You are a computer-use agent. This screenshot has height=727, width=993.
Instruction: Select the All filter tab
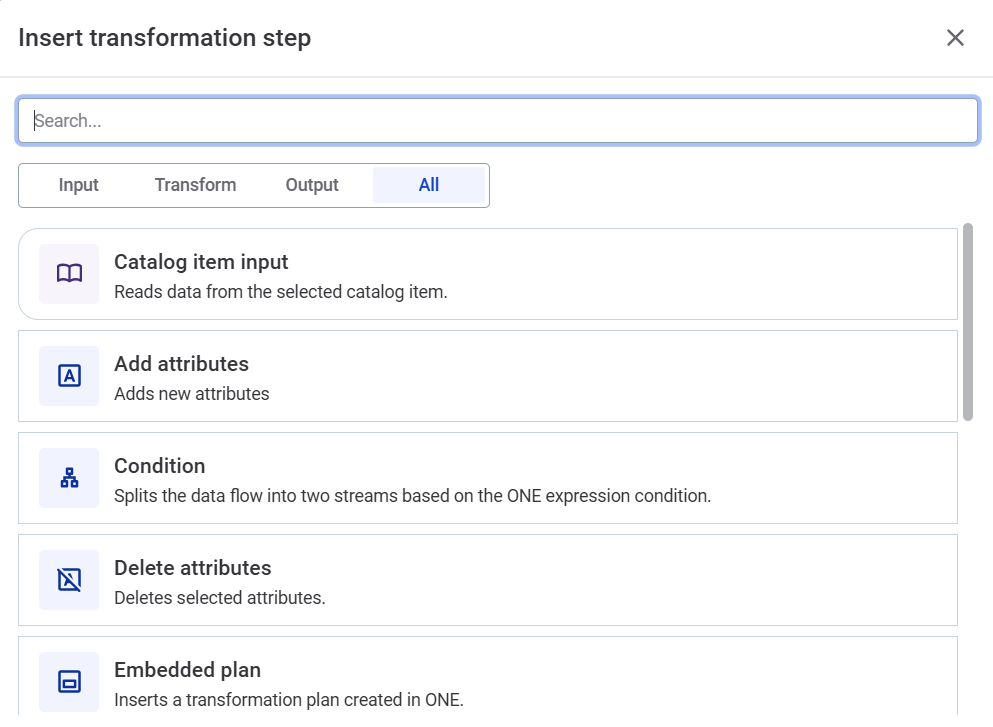429,185
